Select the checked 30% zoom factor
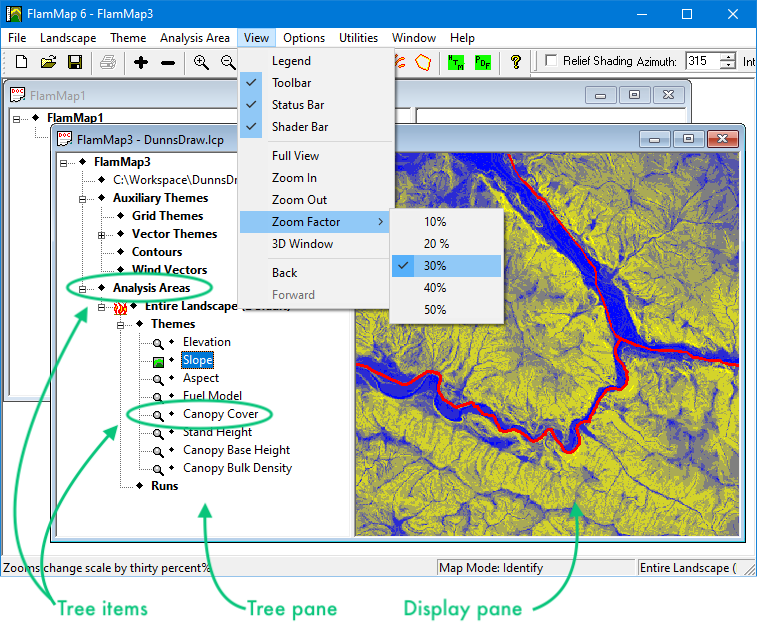Viewport: 757px width, 641px height. click(x=446, y=266)
